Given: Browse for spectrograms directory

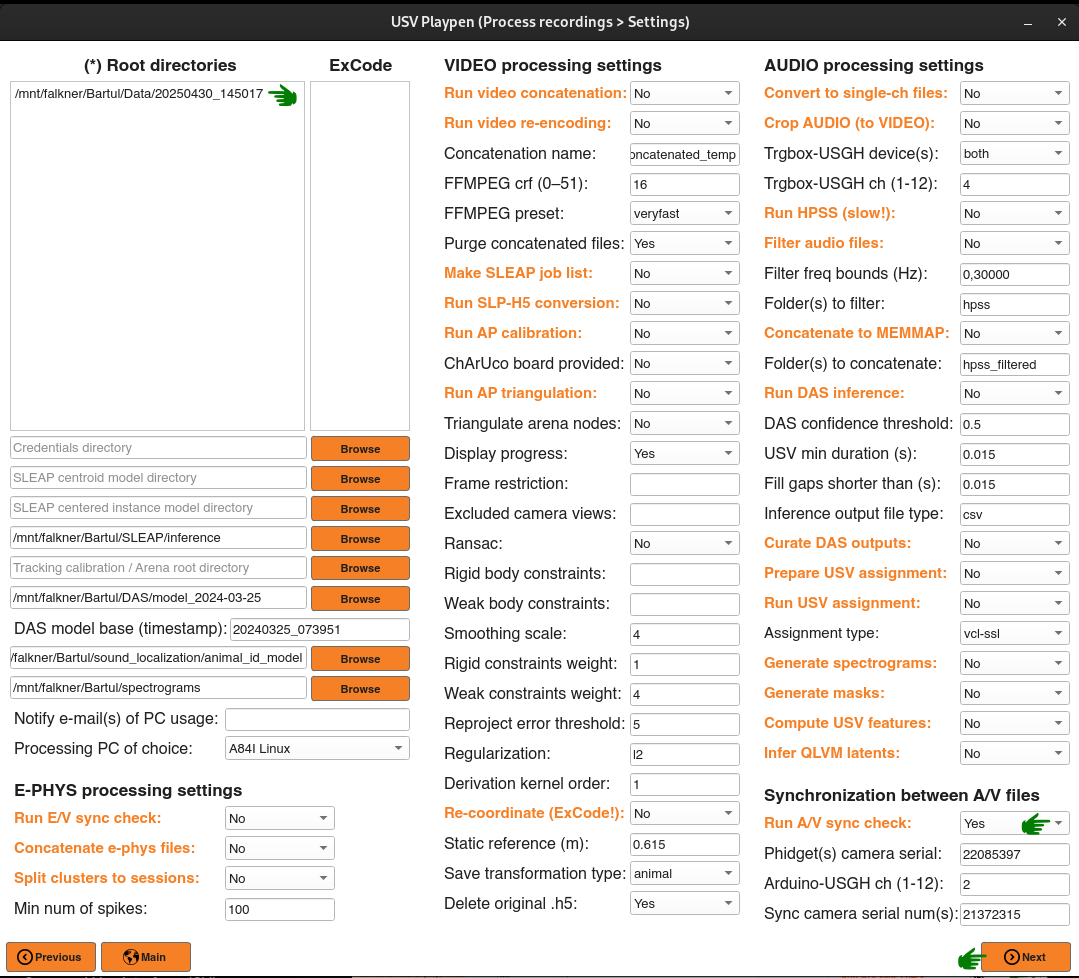Looking at the screenshot, I should (360, 689).
